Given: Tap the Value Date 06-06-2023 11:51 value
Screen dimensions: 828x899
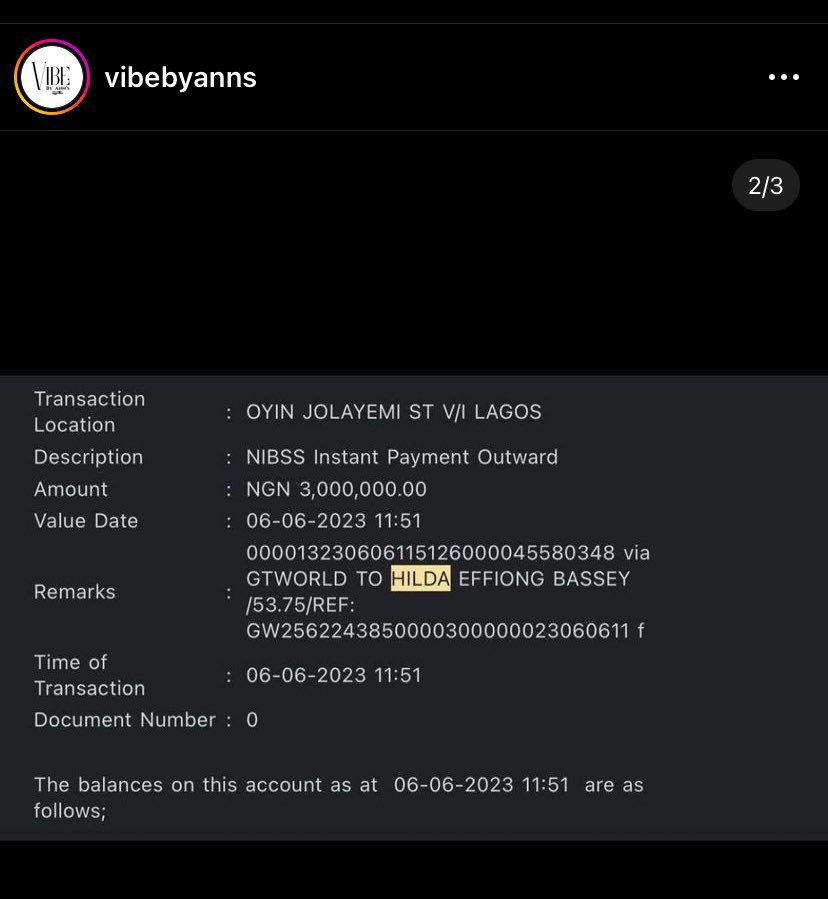Looking at the screenshot, I should coord(334,521).
